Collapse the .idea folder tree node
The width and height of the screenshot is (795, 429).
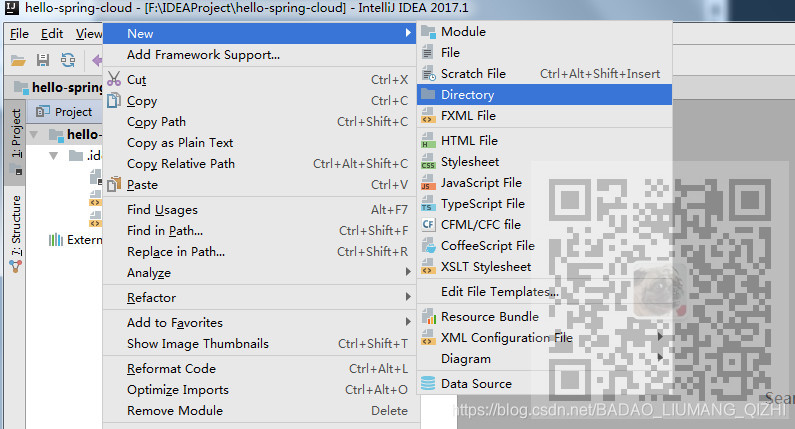pyautogui.click(x=54, y=156)
